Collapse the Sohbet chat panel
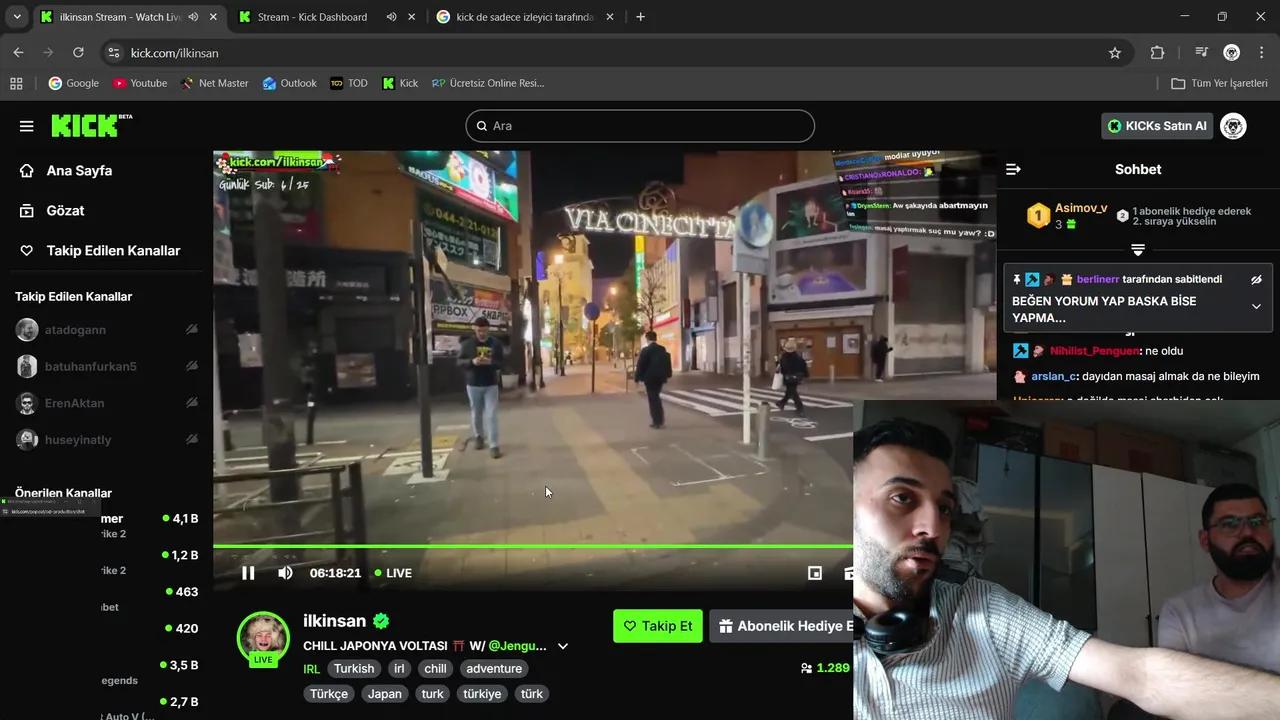This screenshot has height=720, width=1280. pos(1013,170)
